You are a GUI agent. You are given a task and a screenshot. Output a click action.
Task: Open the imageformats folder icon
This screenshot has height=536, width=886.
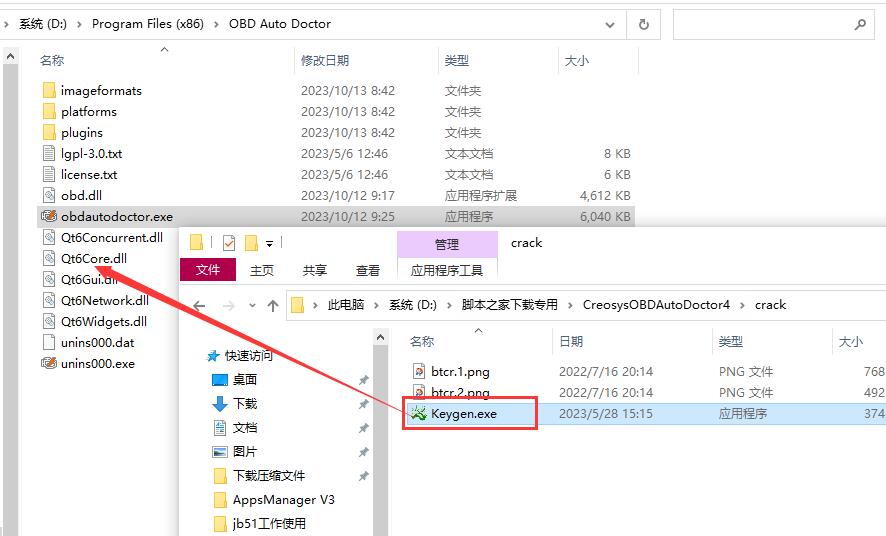(49, 90)
